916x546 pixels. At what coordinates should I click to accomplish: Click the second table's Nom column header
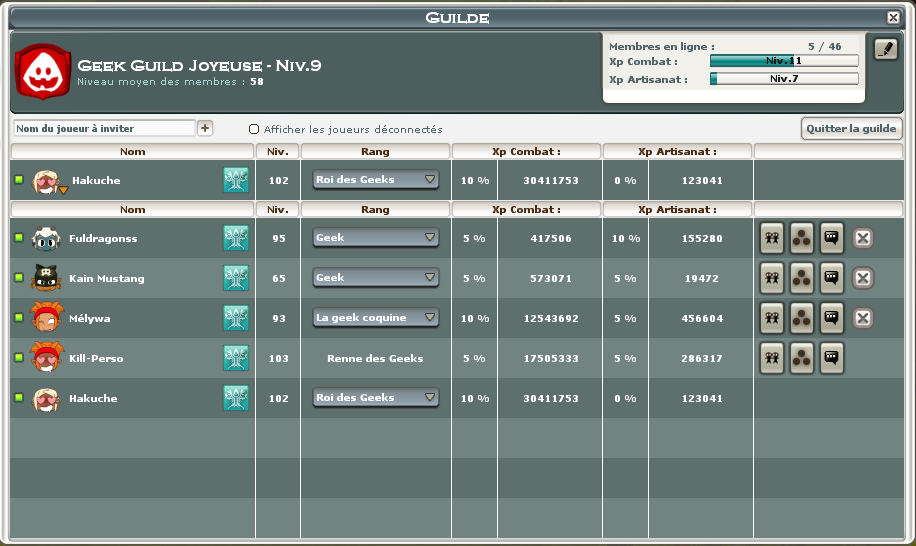point(132,210)
